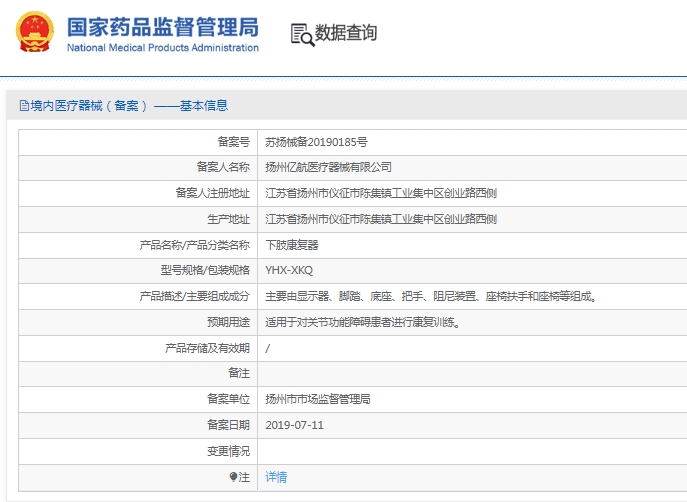This screenshot has width=687, height=502.
Task: Click the 境内医疗器械（备案）基本信息 heading
Action: click(x=129, y=106)
